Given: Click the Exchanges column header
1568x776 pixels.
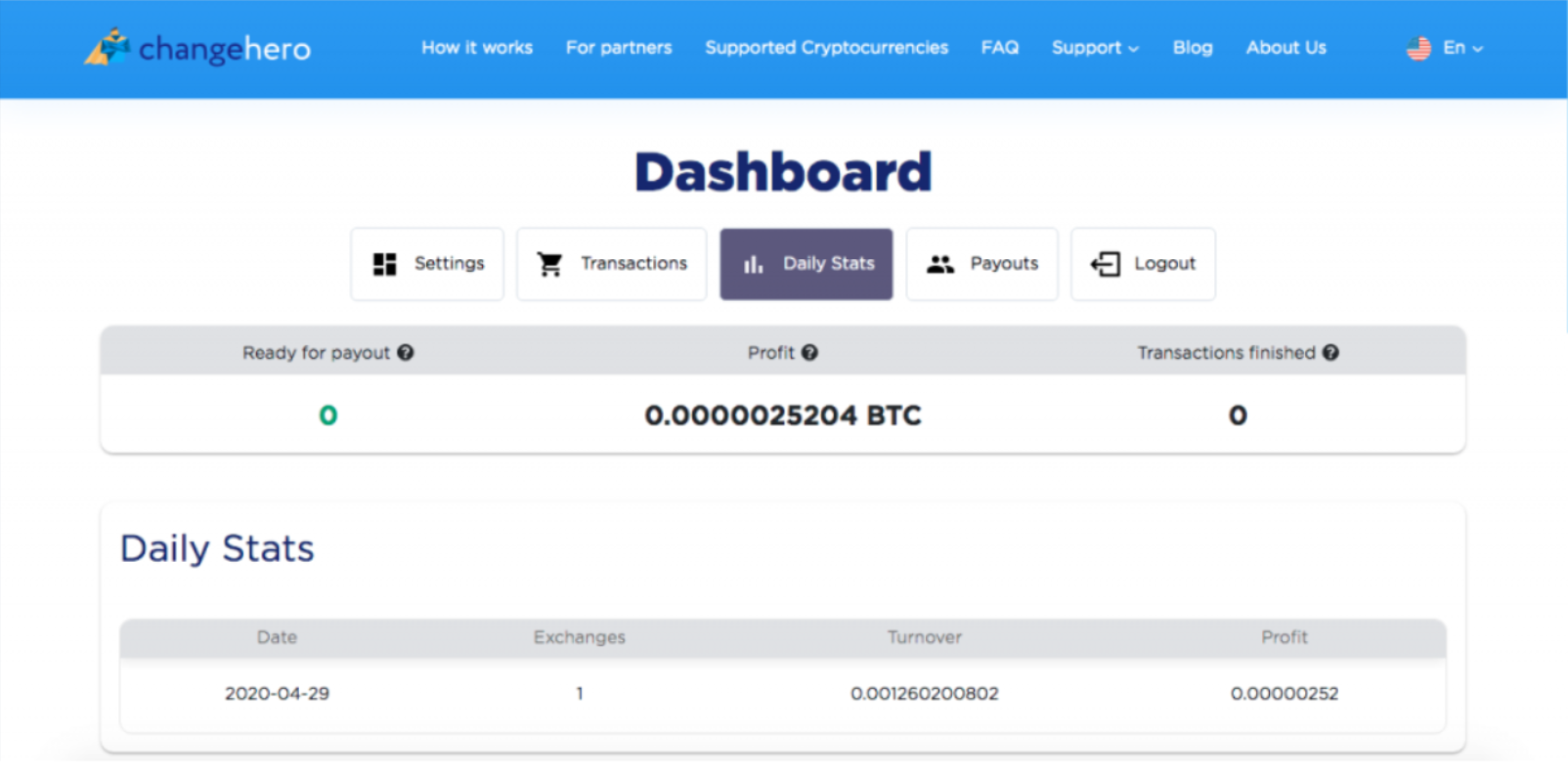Looking at the screenshot, I should [579, 637].
